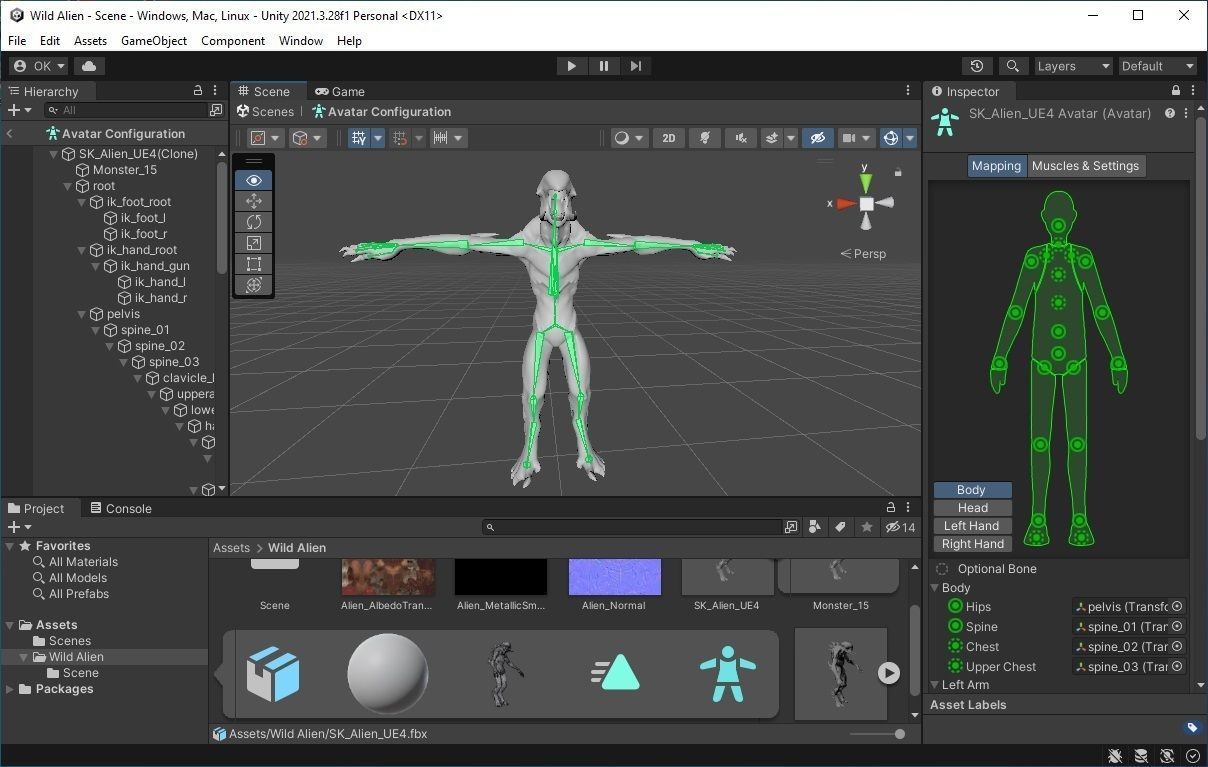1208x767 pixels.
Task: Open Inspector panel kebab menu
Action: [1195, 91]
